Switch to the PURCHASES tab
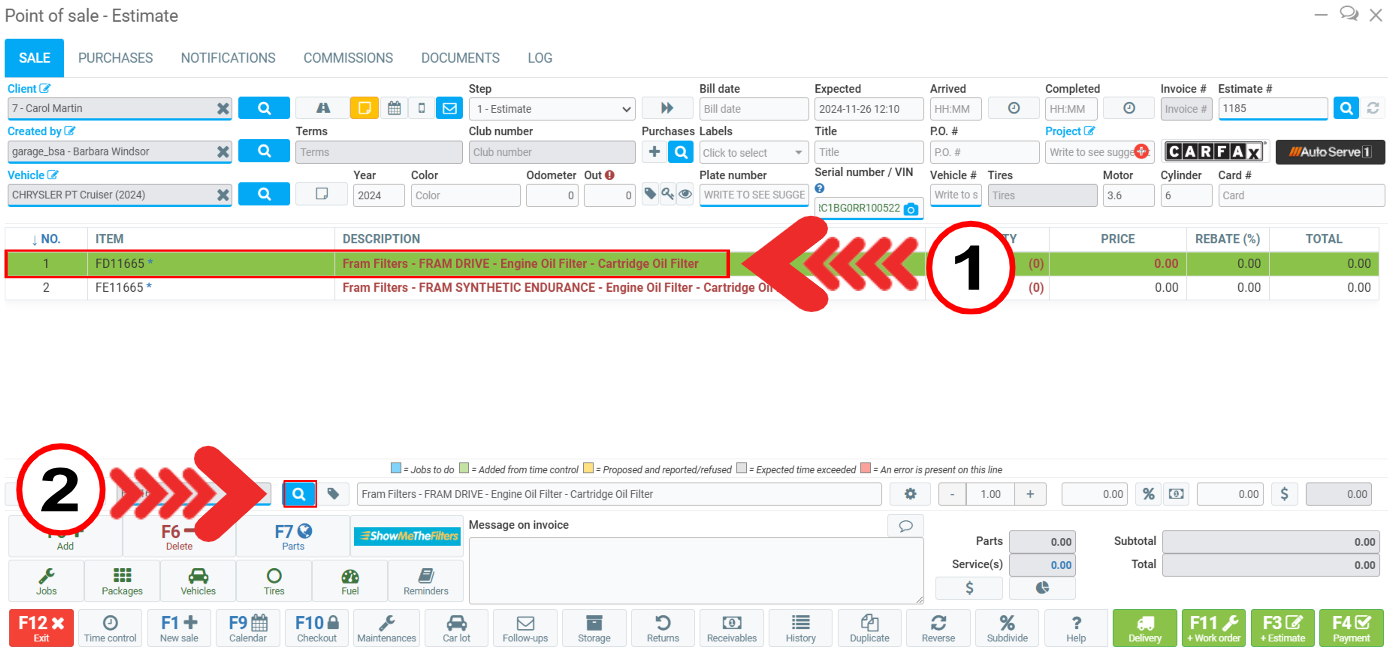Screen dimensions: 1388x653 pos(116,58)
